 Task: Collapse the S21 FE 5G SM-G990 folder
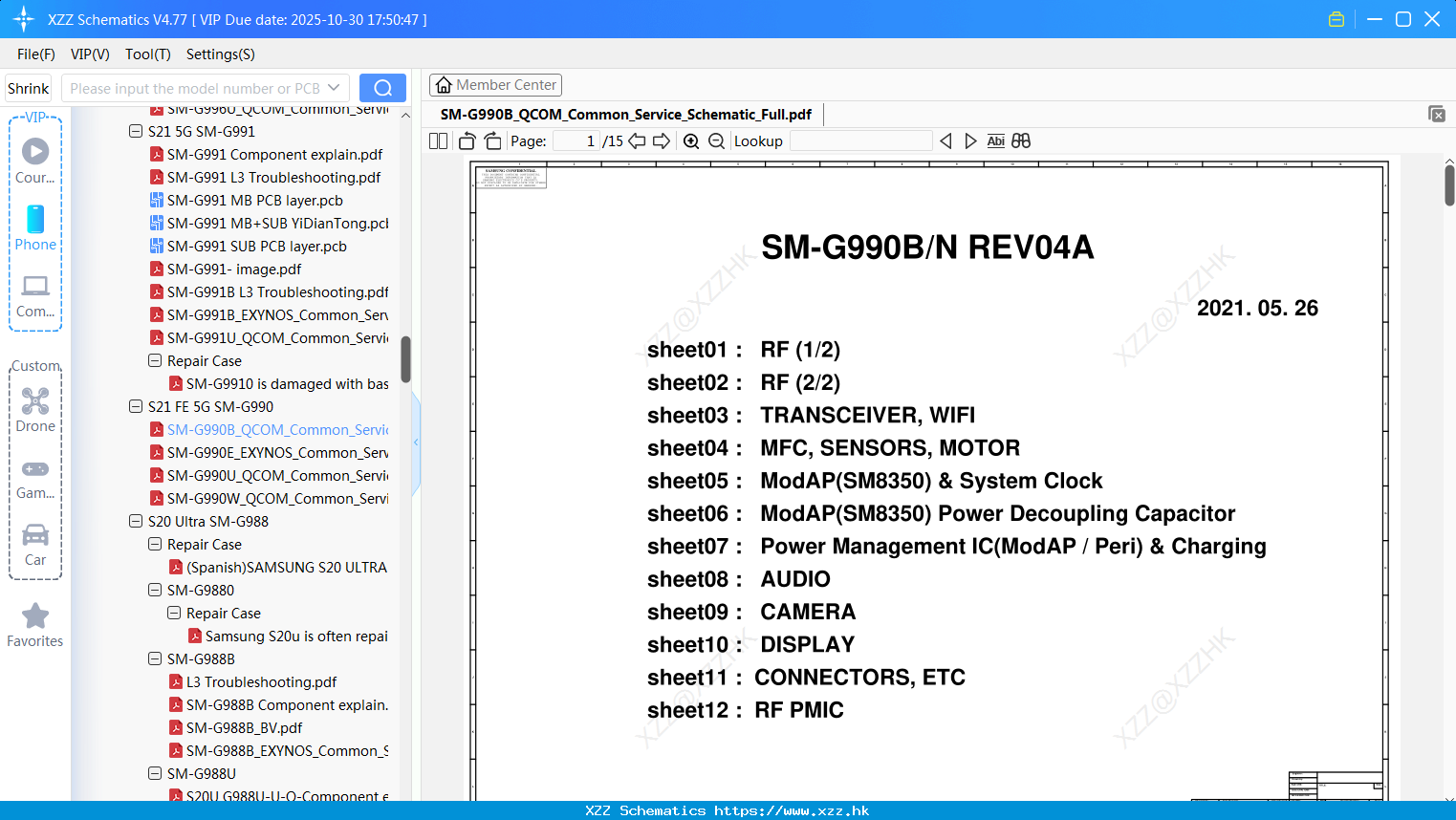tap(136, 407)
